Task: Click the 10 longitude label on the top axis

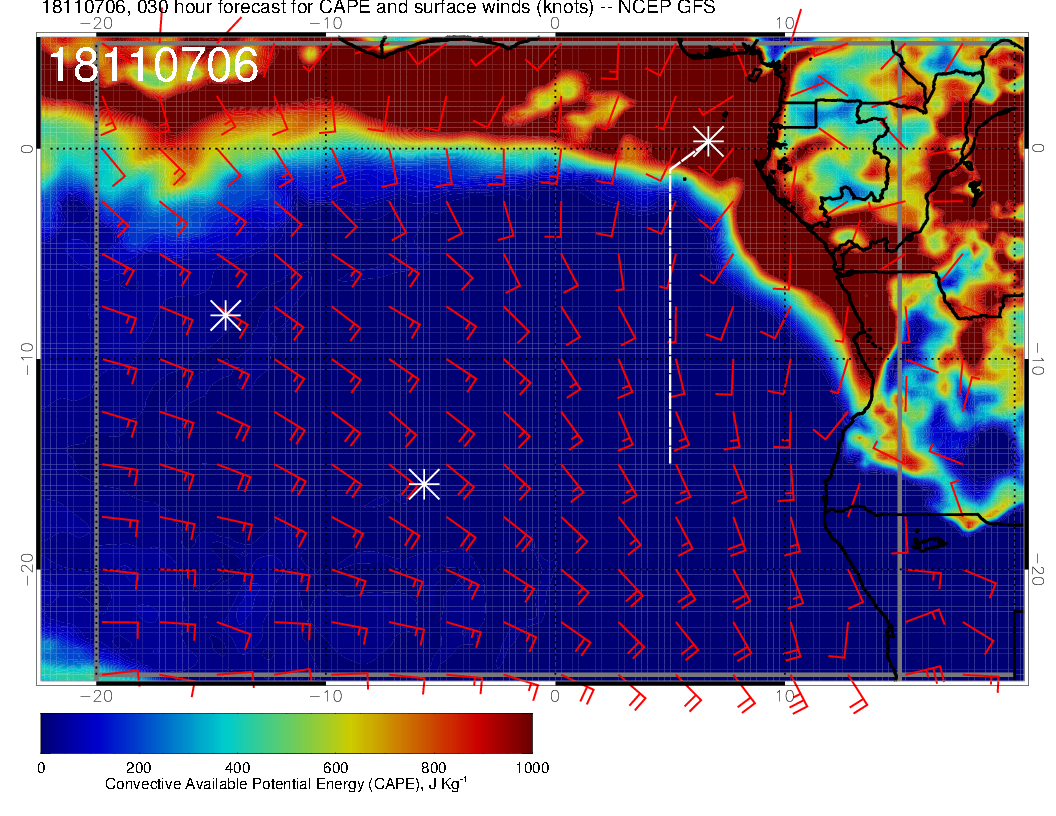Action: 785,24
